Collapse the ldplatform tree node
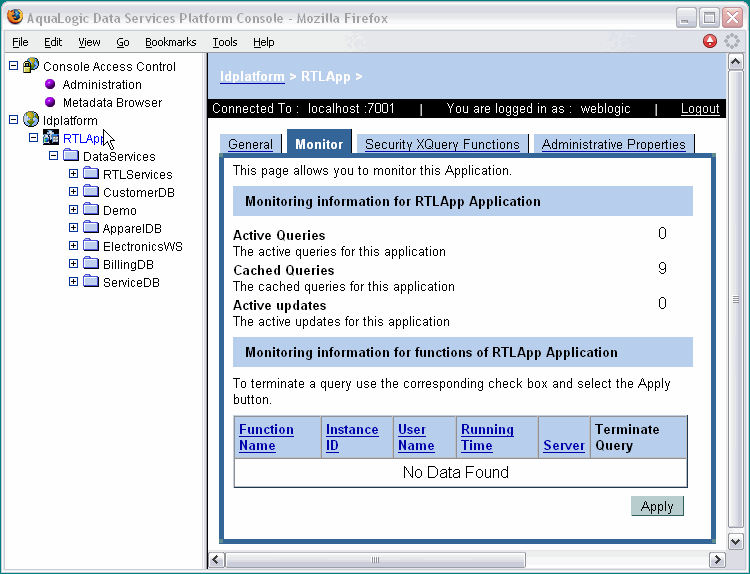Screen dimensions: 750x574 click(13, 120)
